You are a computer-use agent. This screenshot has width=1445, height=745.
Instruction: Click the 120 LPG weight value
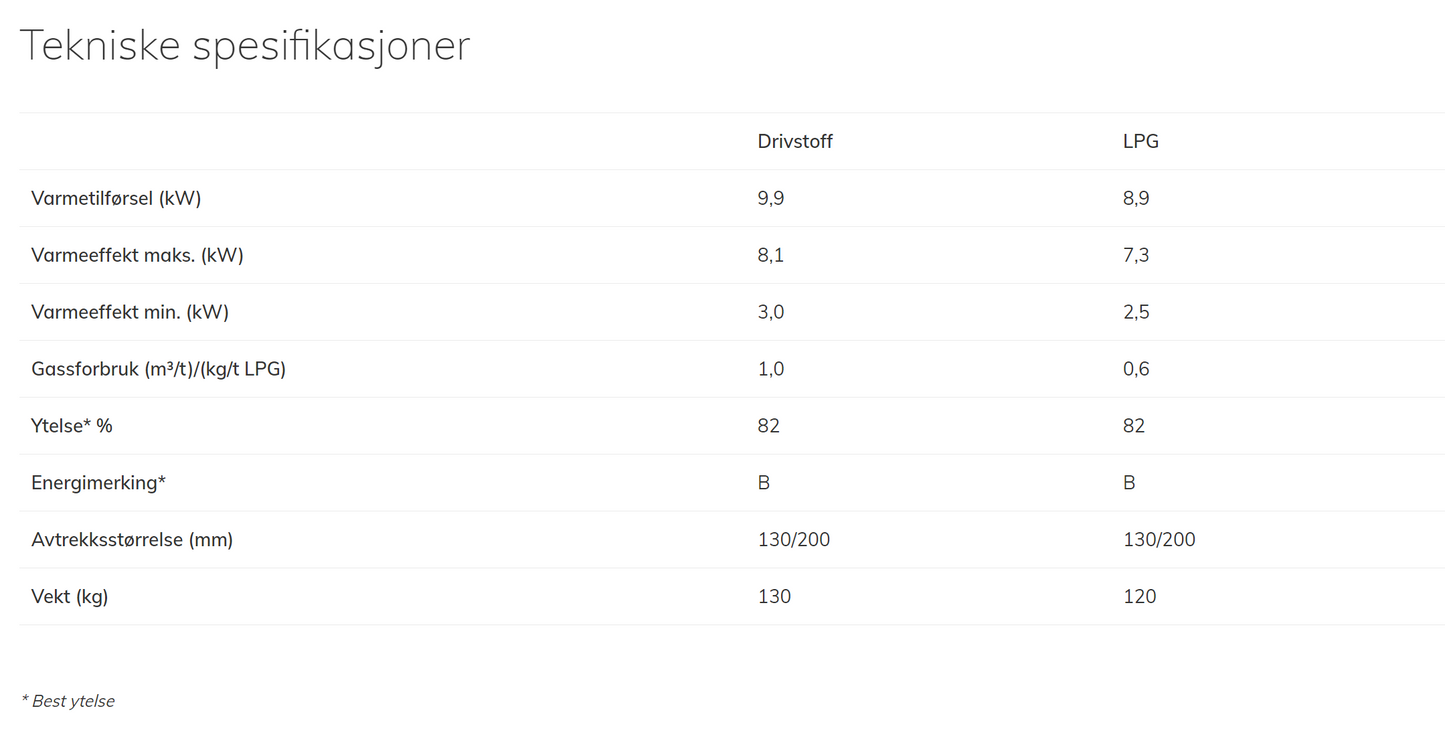tap(1139, 597)
